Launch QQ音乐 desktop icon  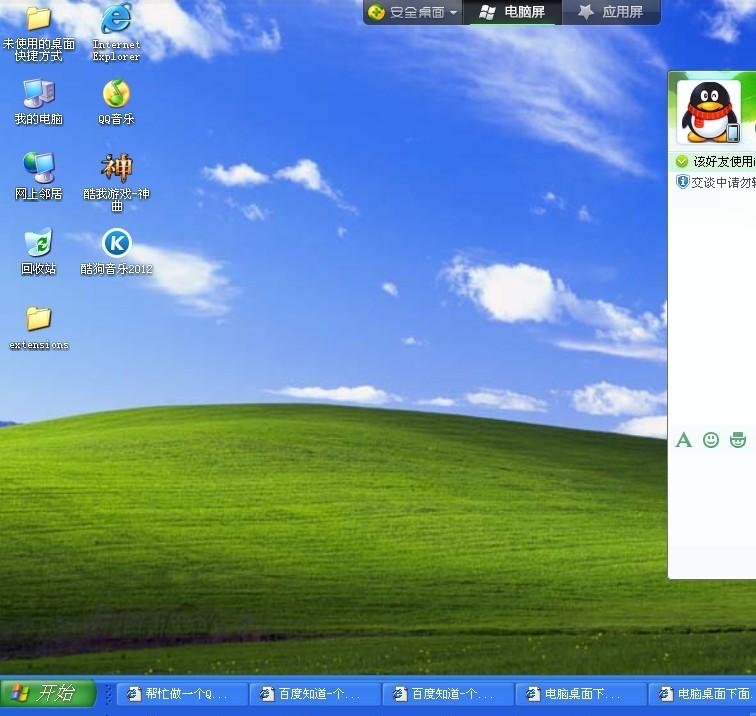116,94
